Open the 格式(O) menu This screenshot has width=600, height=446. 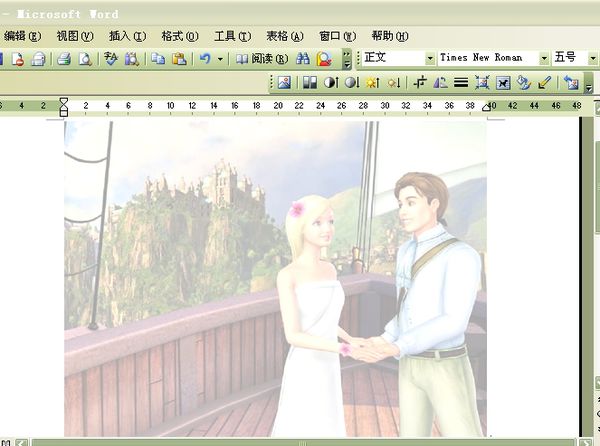180,36
